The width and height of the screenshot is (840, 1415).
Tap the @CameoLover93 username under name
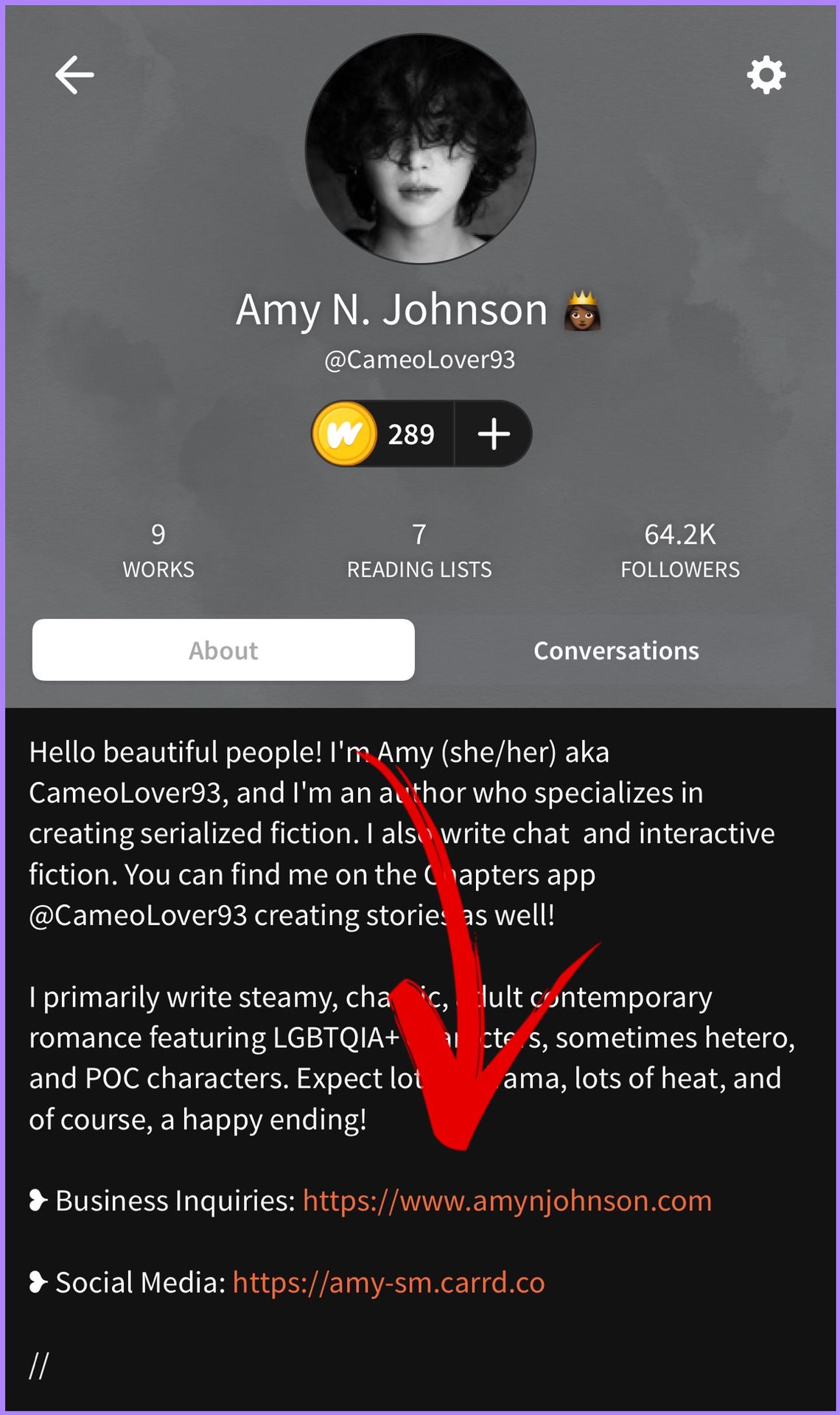pos(420,360)
